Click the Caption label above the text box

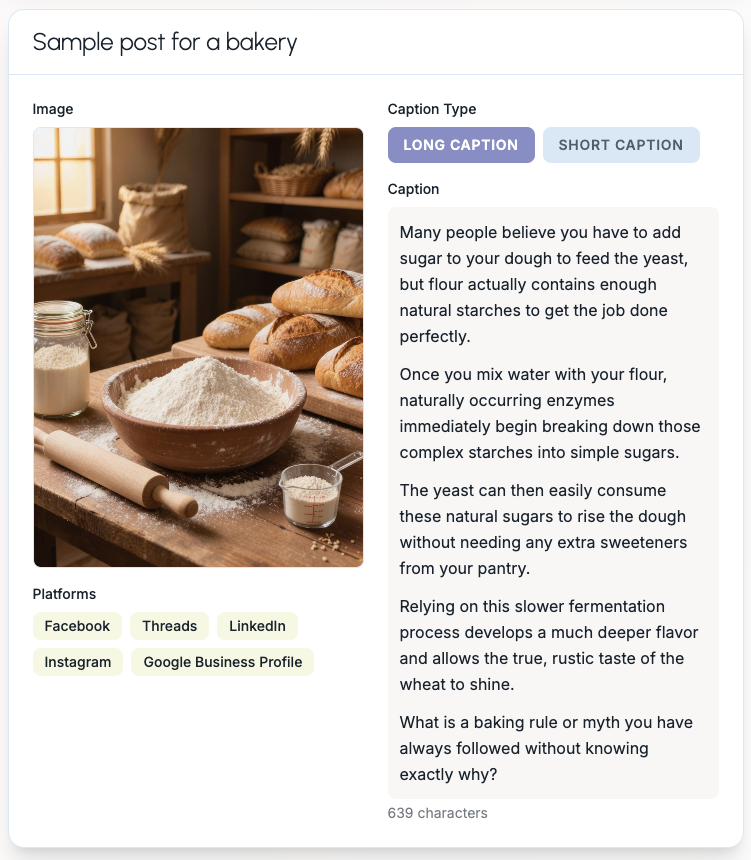tap(414, 189)
